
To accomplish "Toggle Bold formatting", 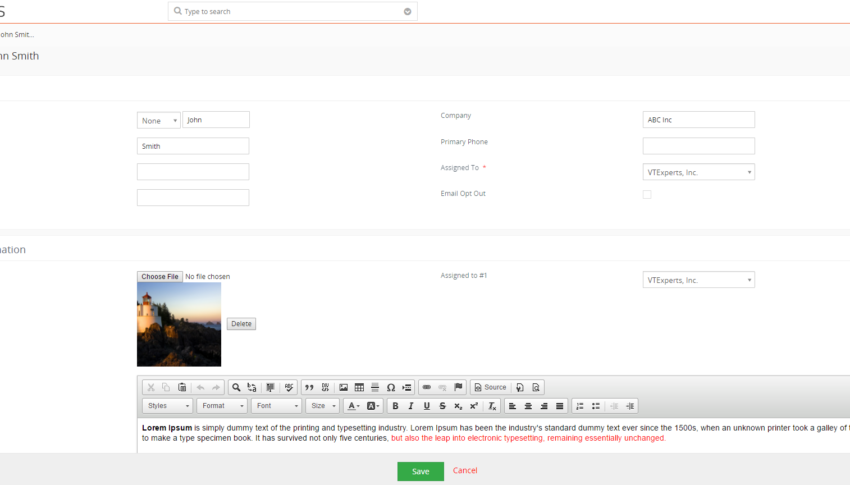I will (x=395, y=406).
